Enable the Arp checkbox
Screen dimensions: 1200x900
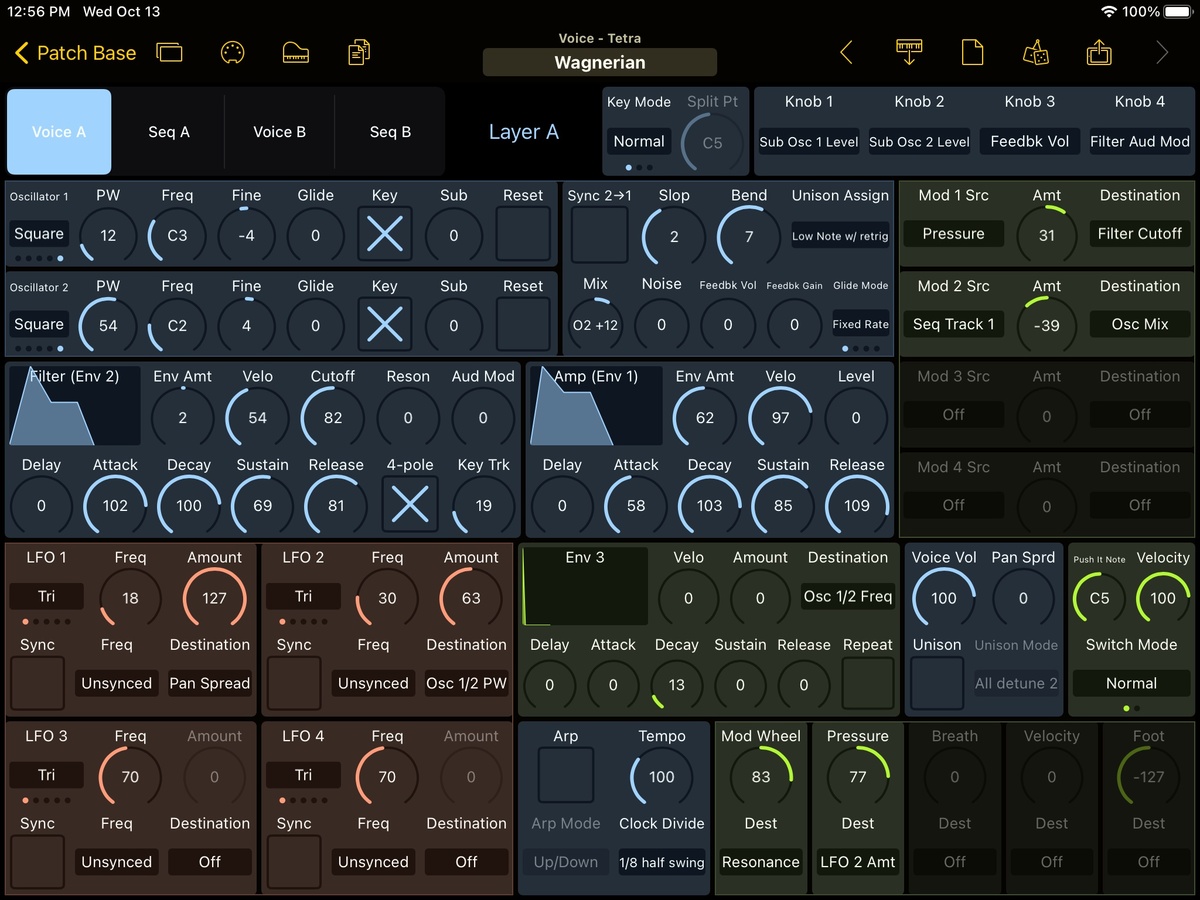pos(566,776)
